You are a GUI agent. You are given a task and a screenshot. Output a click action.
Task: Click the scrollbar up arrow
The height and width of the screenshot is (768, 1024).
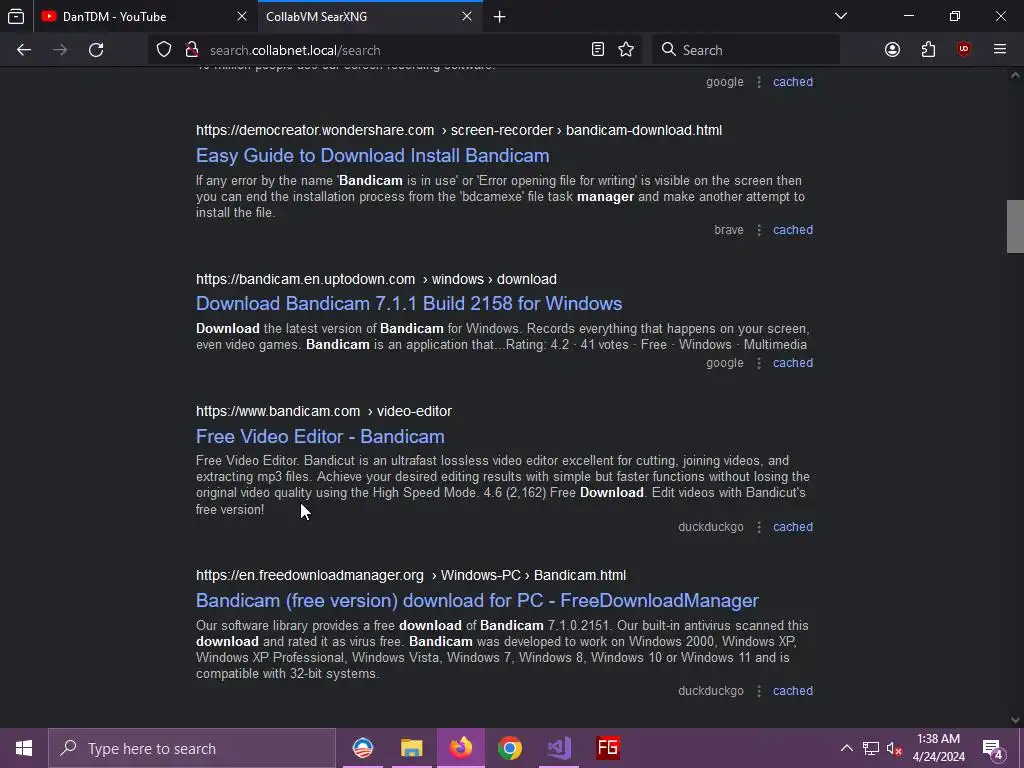[x=1015, y=76]
